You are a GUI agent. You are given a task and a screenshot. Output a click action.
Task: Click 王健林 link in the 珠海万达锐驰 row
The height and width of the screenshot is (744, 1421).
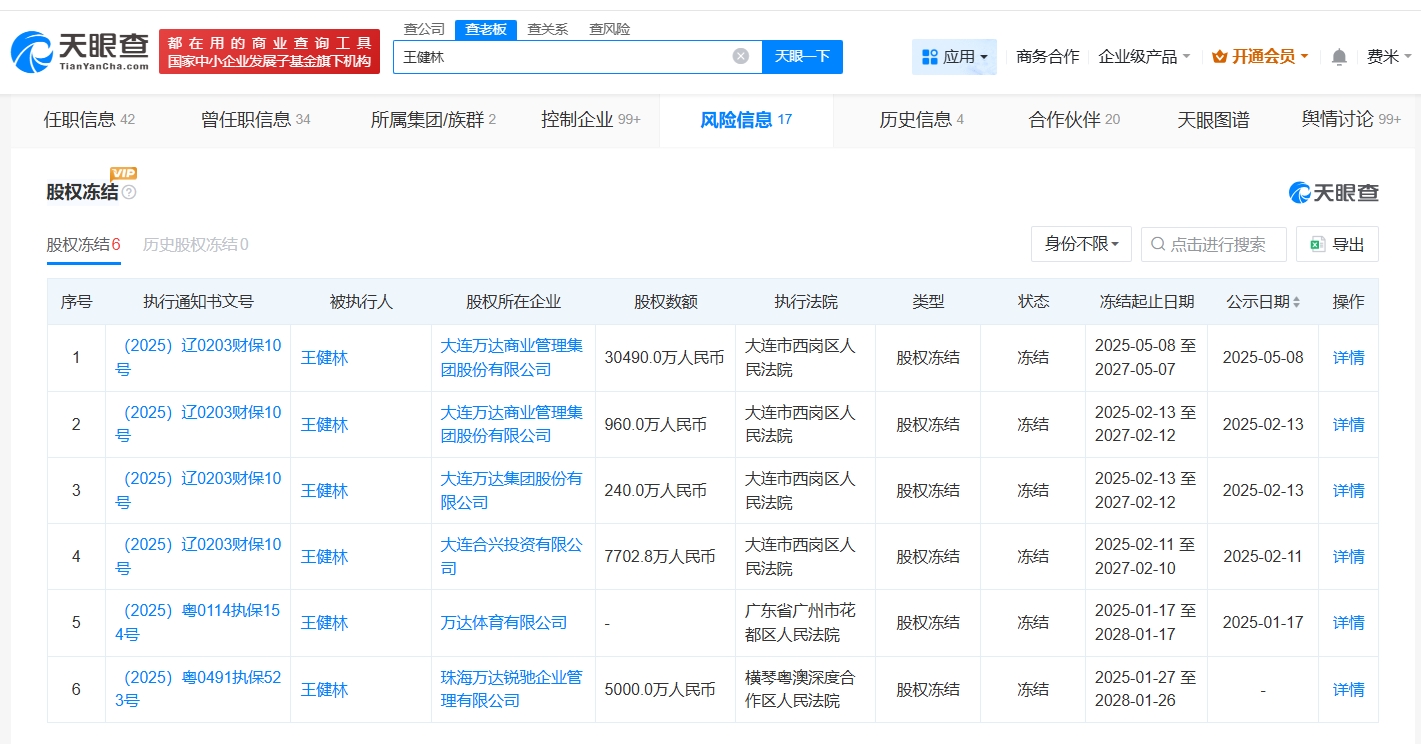tap(324, 689)
